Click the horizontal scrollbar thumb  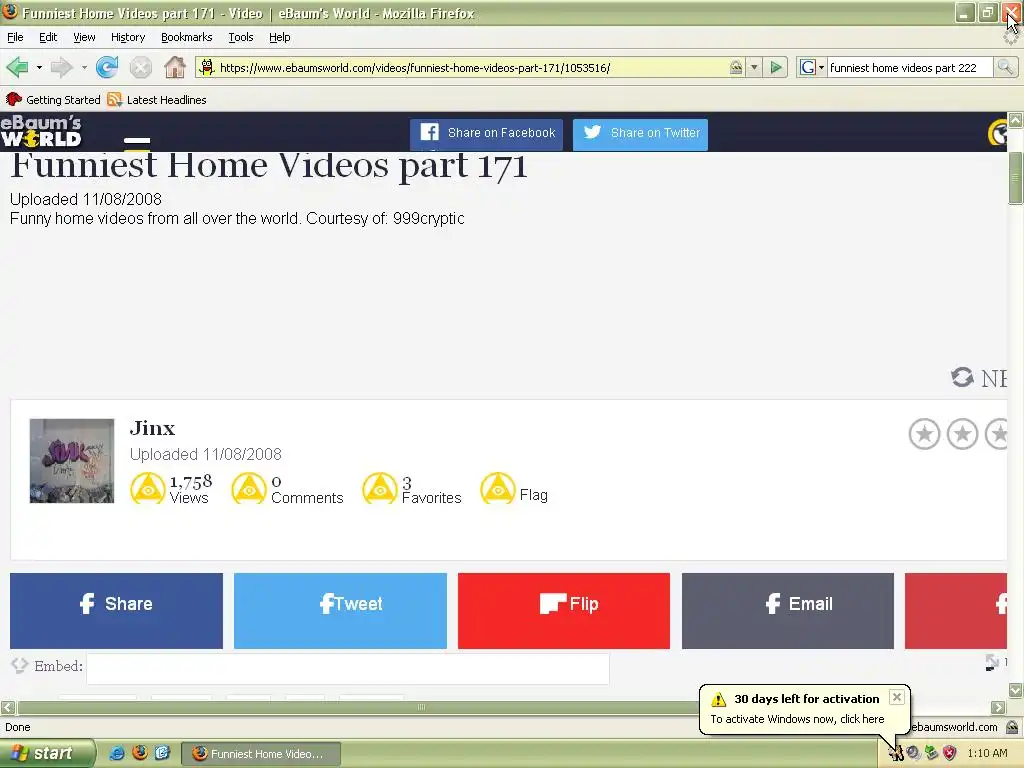click(x=422, y=707)
